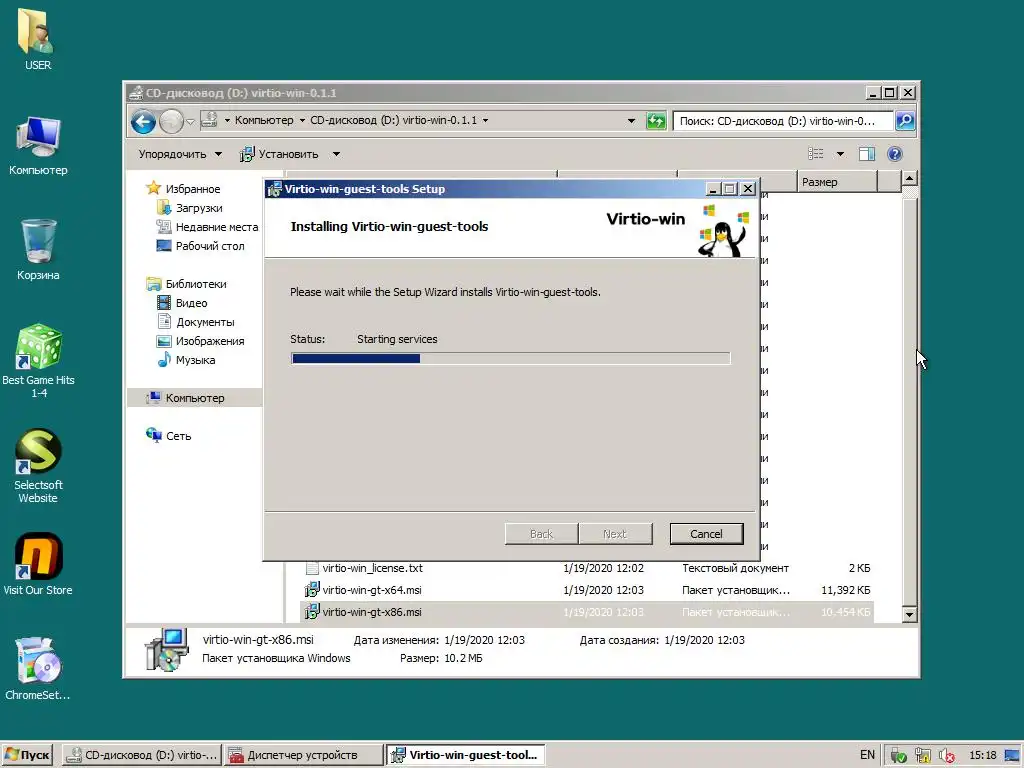Screen dimensions: 1024x768
Task: Switch to CD-дисковод taskbar window
Action: coord(142,755)
